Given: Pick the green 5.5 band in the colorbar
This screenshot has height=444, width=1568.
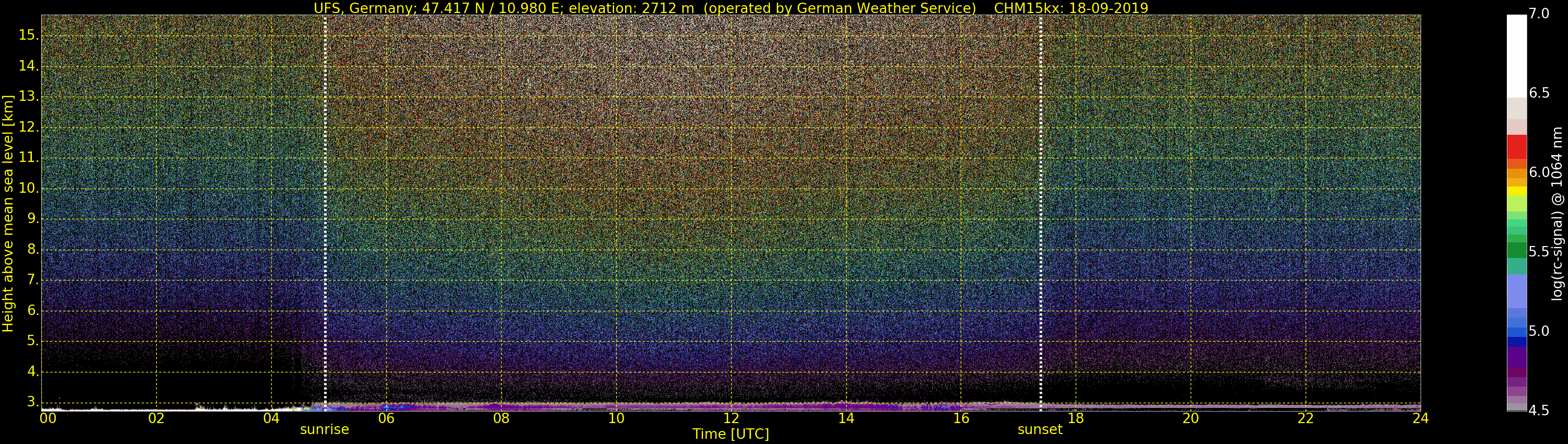Looking at the screenshot, I should click(1516, 250).
